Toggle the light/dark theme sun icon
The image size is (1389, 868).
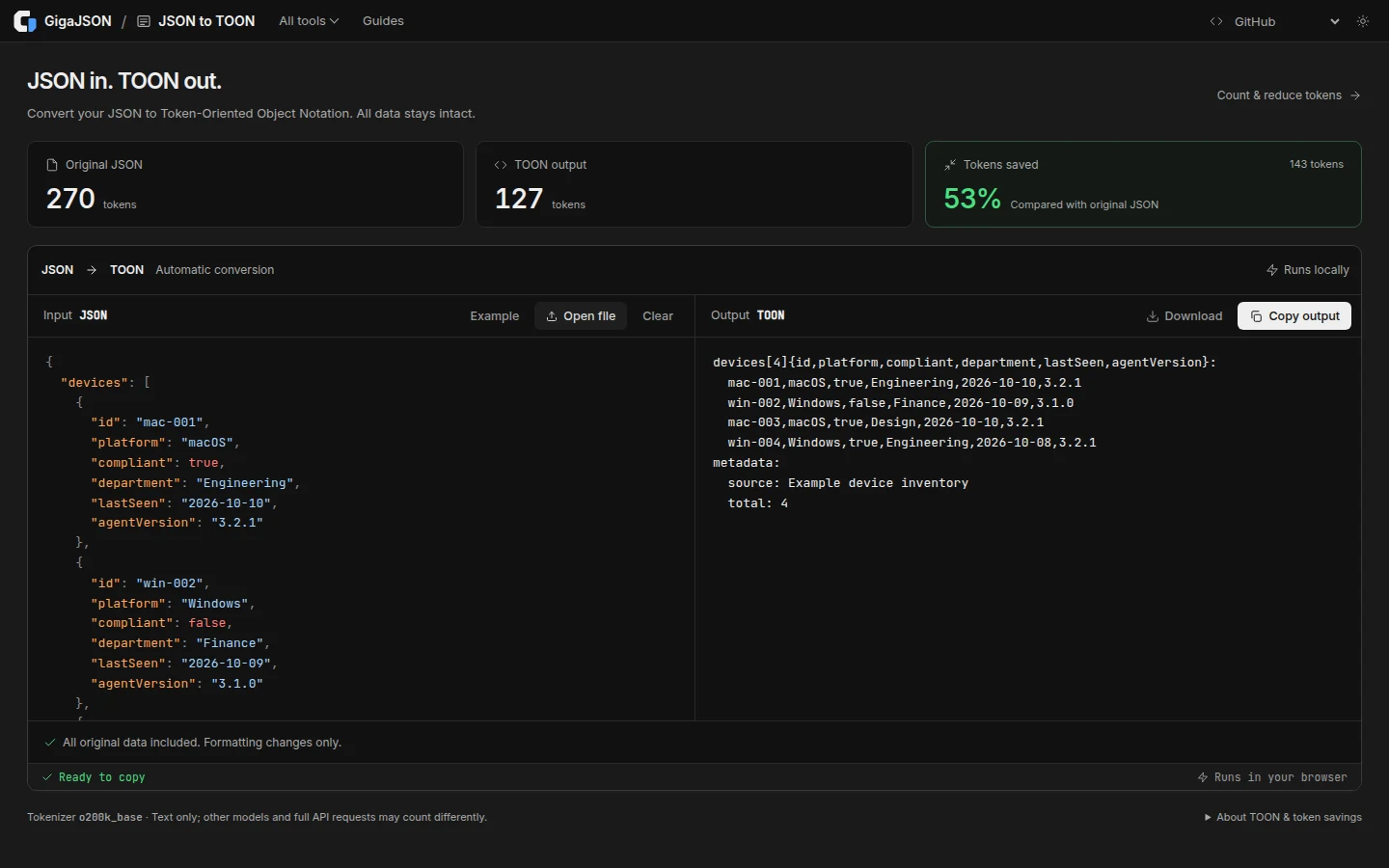(x=1363, y=21)
